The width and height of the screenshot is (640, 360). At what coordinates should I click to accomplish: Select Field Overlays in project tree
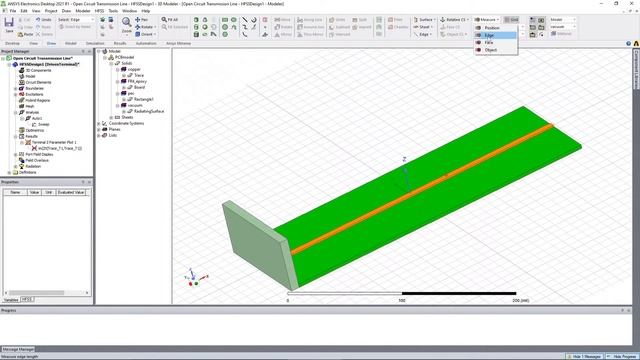37,160
